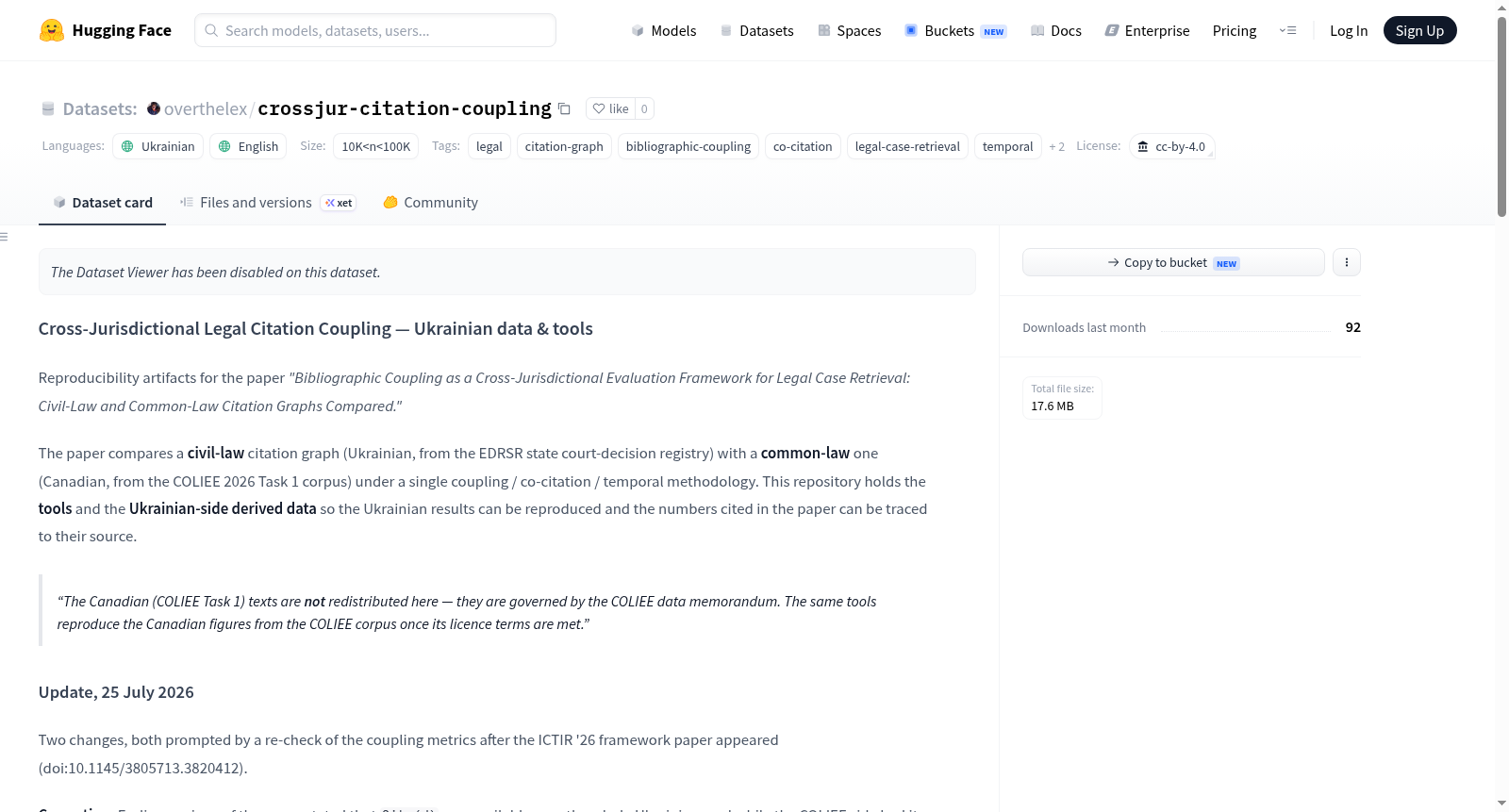
Task: Click the downloads count 92
Action: (x=1352, y=327)
